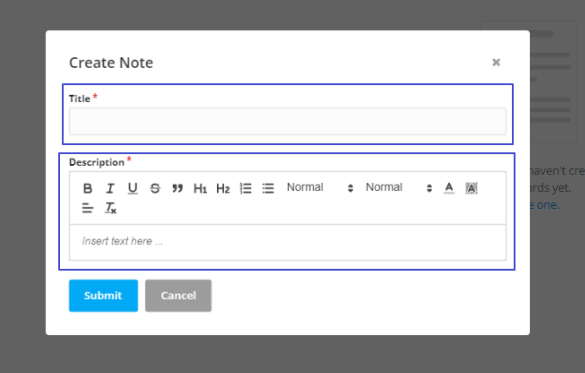Insert a numbered list
This screenshot has height=373, width=585.
click(245, 188)
